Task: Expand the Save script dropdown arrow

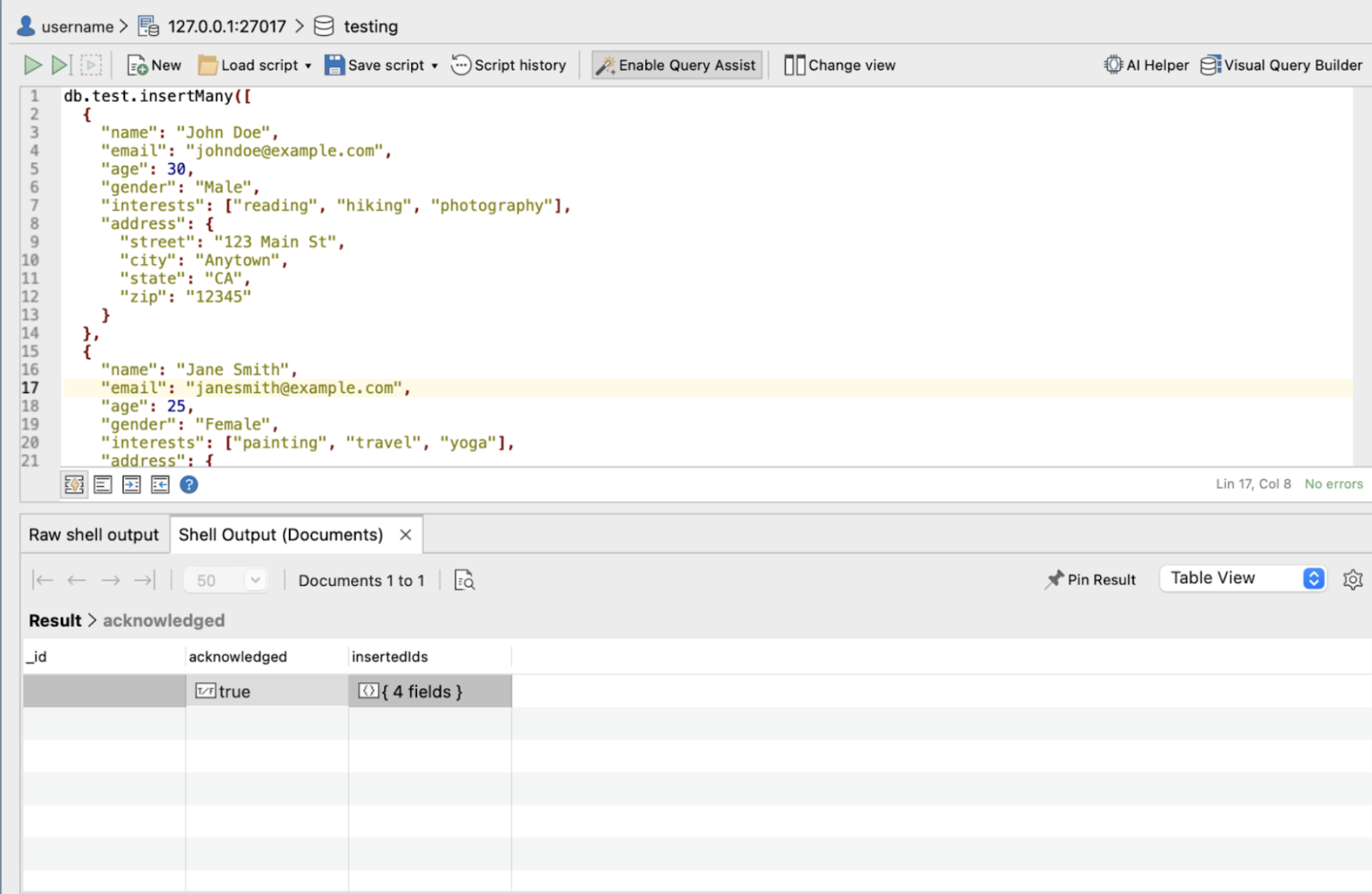Action: (434, 66)
